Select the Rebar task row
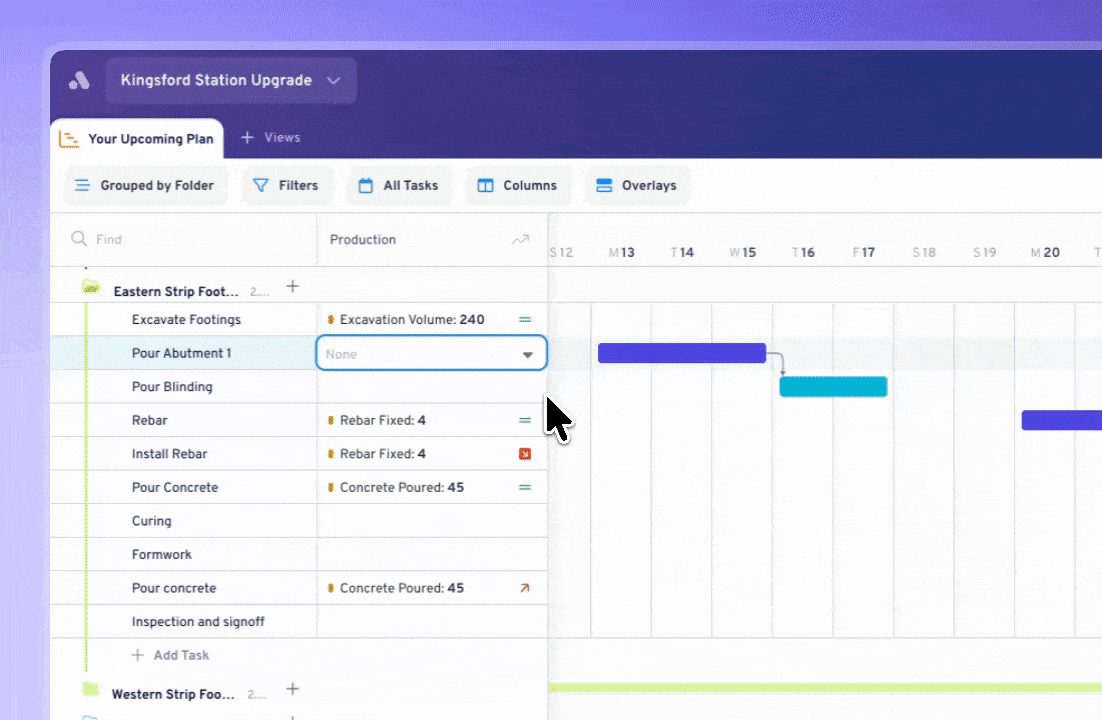Screen dimensions: 1102x720 click(150, 420)
